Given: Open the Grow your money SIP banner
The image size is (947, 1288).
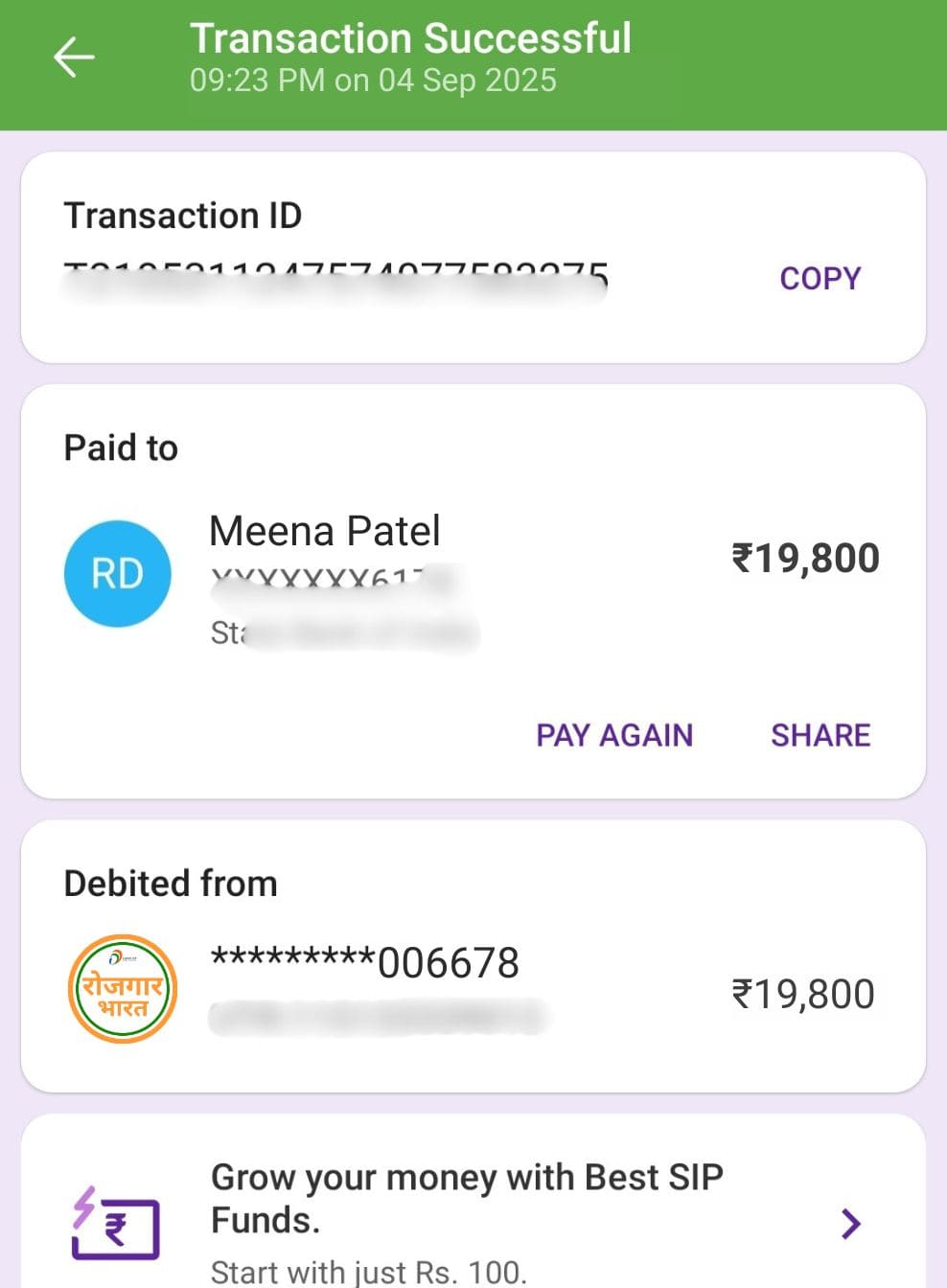Looking at the screenshot, I should pyautogui.click(x=467, y=1198).
